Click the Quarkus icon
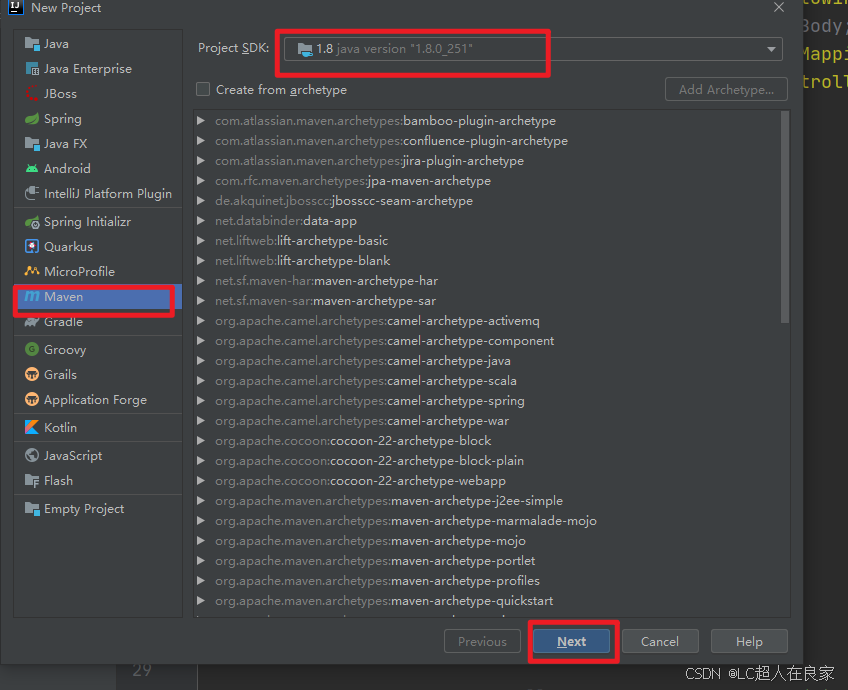Viewport: 848px width, 690px height. [x=32, y=247]
